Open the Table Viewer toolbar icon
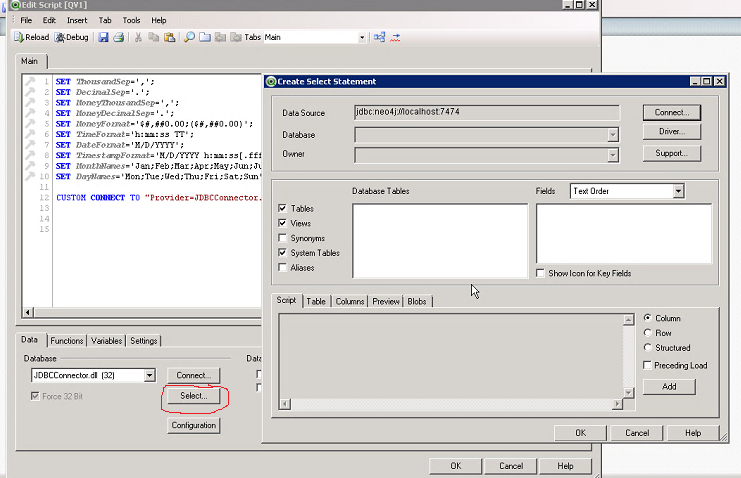 point(379,38)
